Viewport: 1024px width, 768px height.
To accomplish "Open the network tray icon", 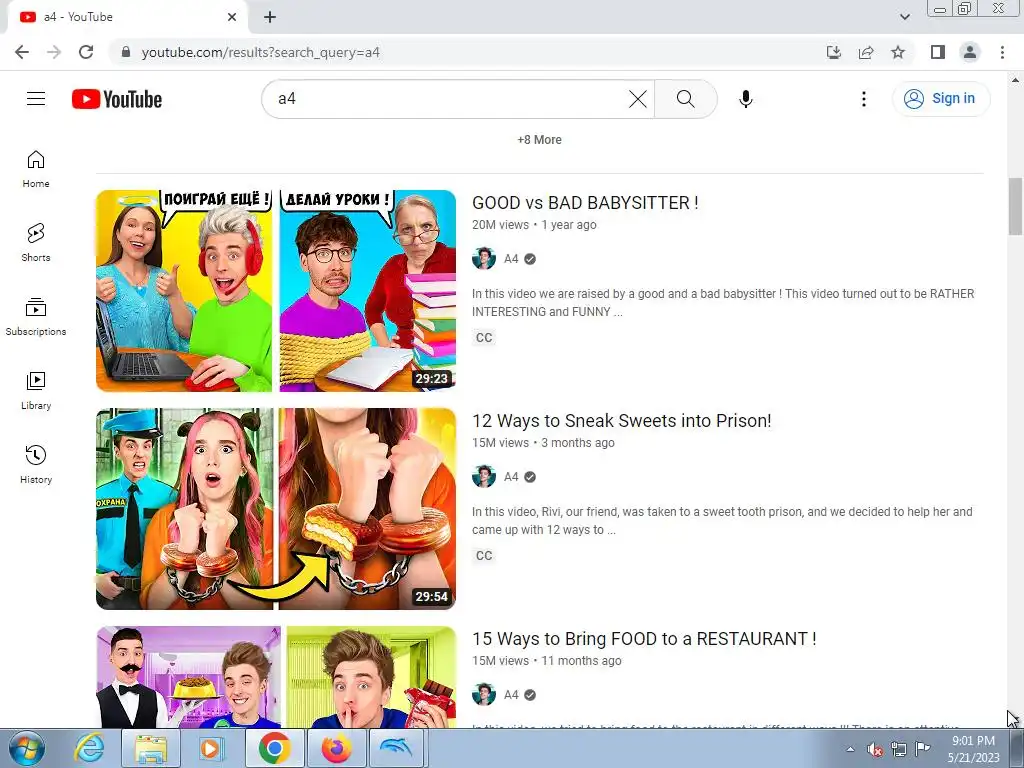I will tap(899, 749).
